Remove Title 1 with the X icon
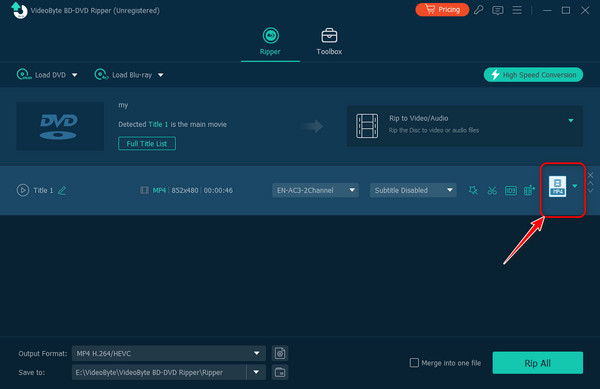This screenshot has width=600, height=389. click(x=590, y=175)
